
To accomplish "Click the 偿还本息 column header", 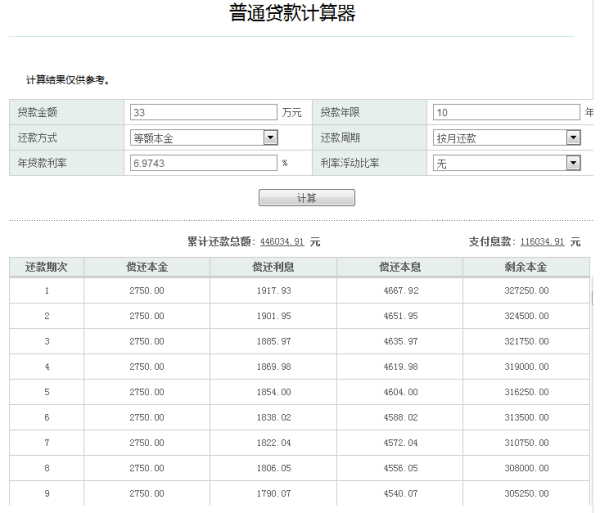I will 400,267.
